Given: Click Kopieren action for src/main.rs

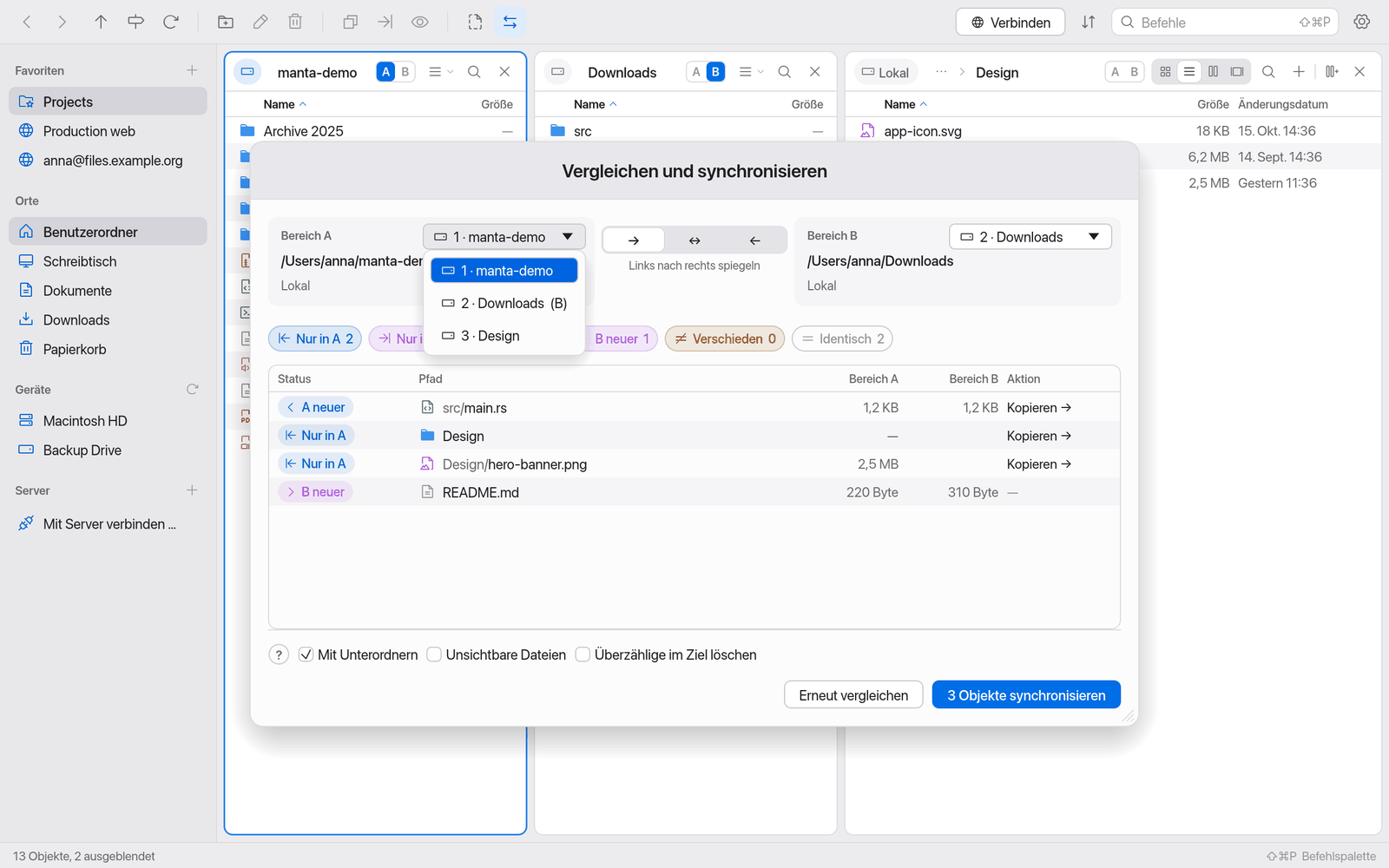Looking at the screenshot, I should [x=1039, y=407].
